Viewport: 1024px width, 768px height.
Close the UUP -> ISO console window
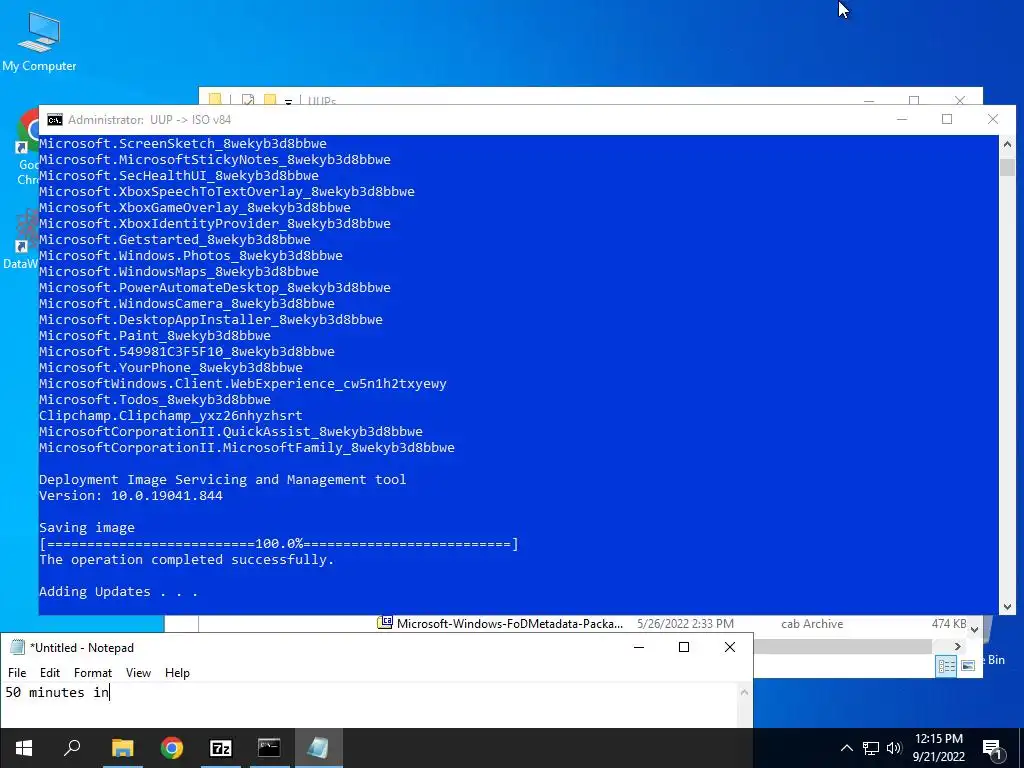993,120
